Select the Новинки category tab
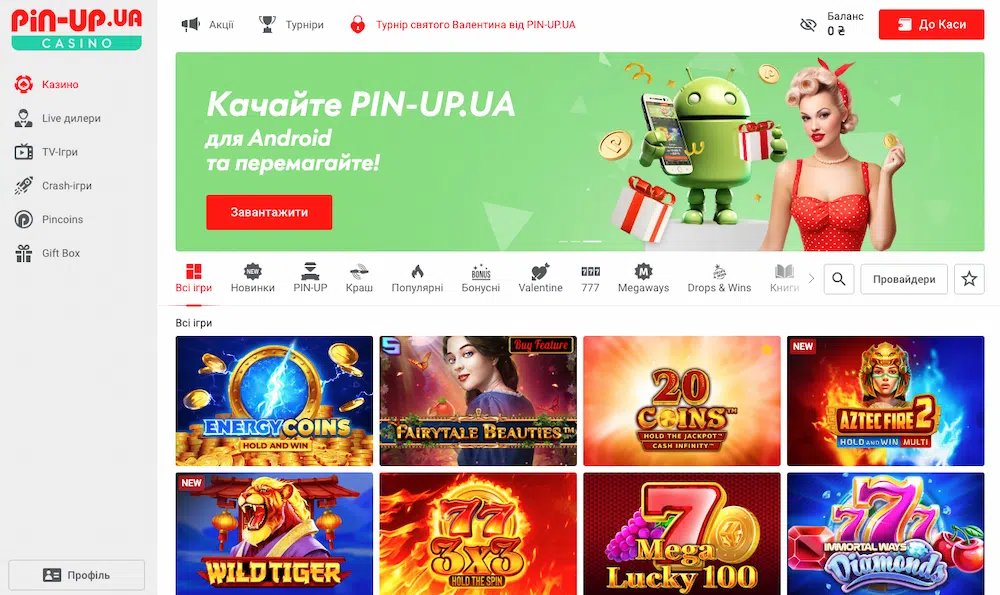Screen dimensions: 1000x595 (x=253, y=278)
